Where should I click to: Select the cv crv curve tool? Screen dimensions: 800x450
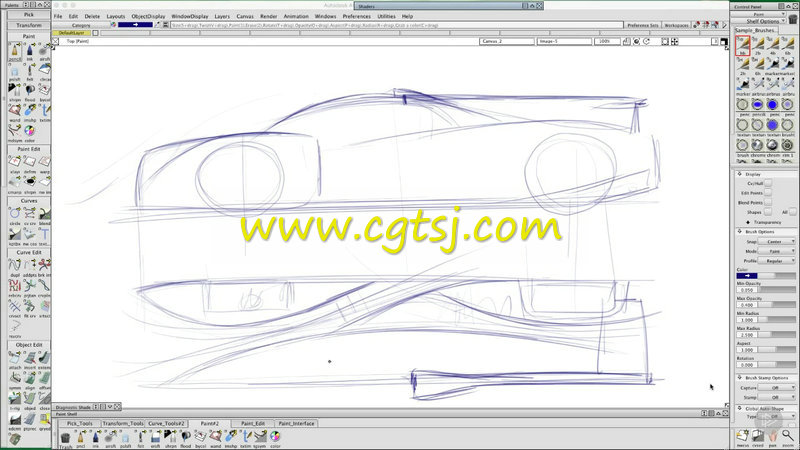point(30,216)
